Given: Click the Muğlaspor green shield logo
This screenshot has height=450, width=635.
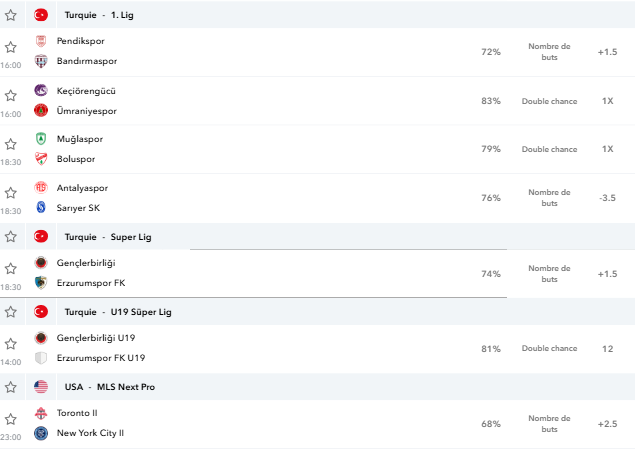Looking at the screenshot, I should [41, 139].
